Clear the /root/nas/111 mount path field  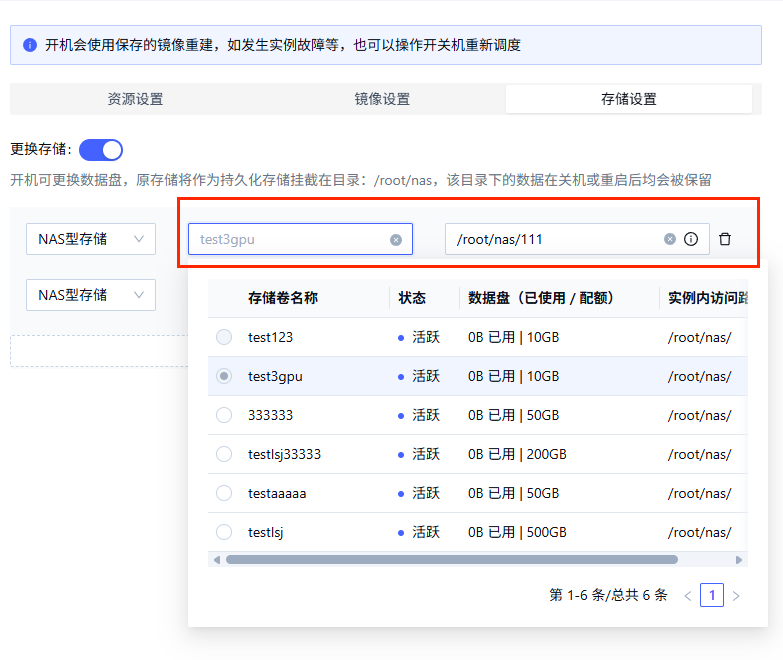670,239
